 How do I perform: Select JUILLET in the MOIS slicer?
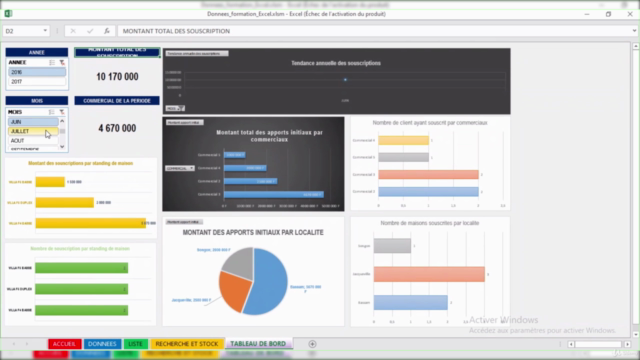point(33,131)
